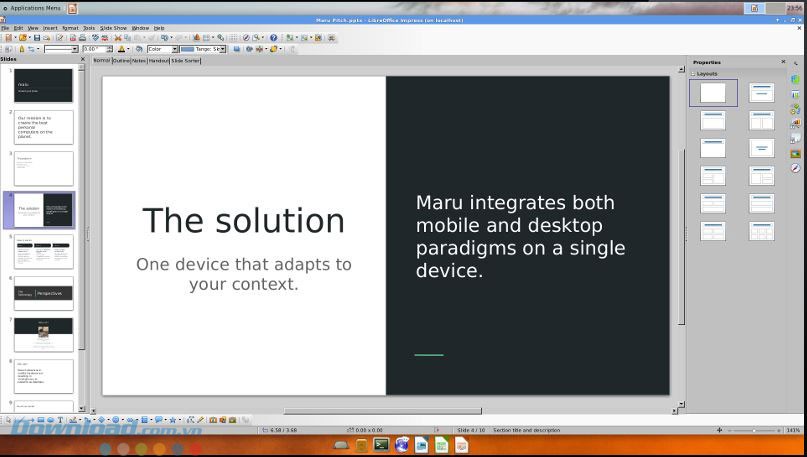This screenshot has width=807, height=457.
Task: Select the Text tool in drawing toolbar
Action: click(x=60, y=420)
